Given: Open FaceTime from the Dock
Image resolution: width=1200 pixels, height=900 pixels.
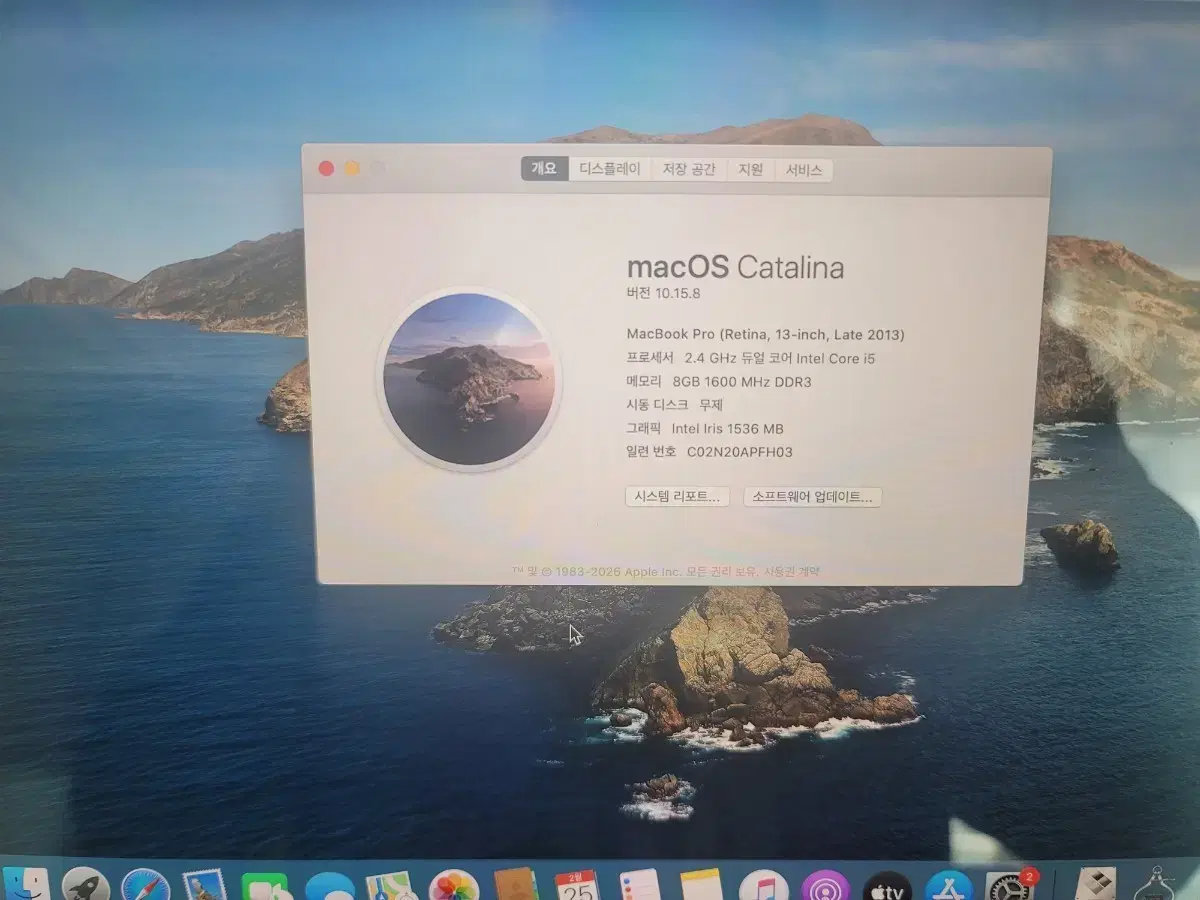Looking at the screenshot, I should (x=266, y=887).
